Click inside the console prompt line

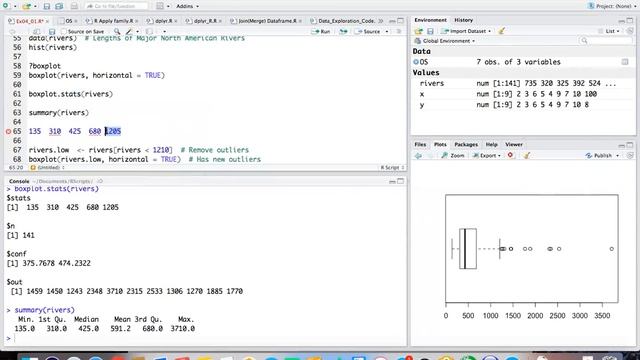208,338
